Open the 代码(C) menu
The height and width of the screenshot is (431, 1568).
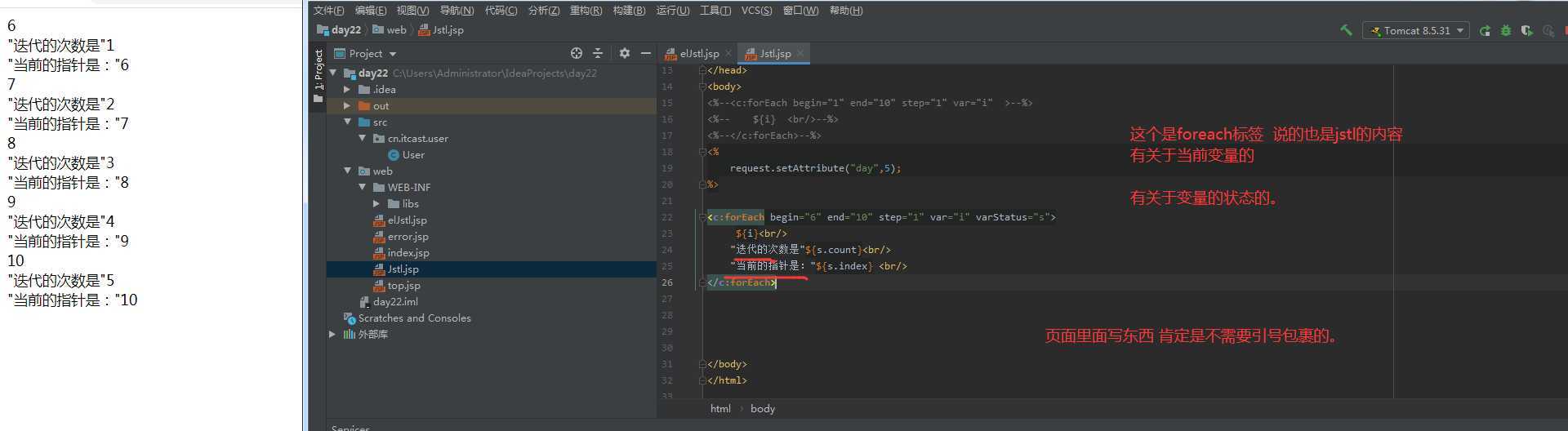501,11
